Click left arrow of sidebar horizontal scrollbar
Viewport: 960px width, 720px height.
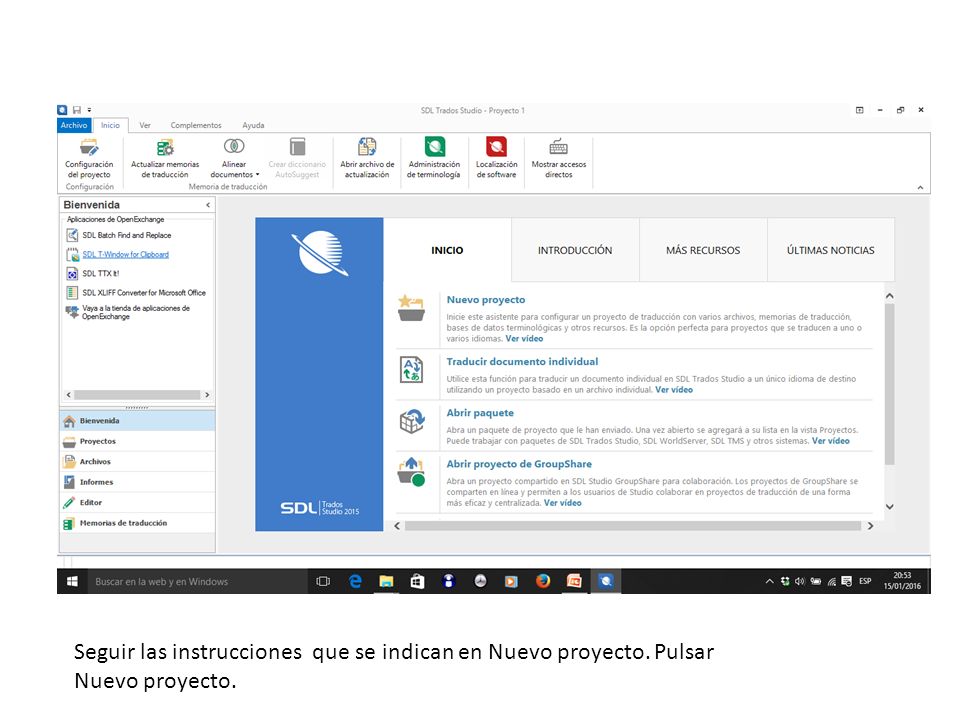pos(69,395)
